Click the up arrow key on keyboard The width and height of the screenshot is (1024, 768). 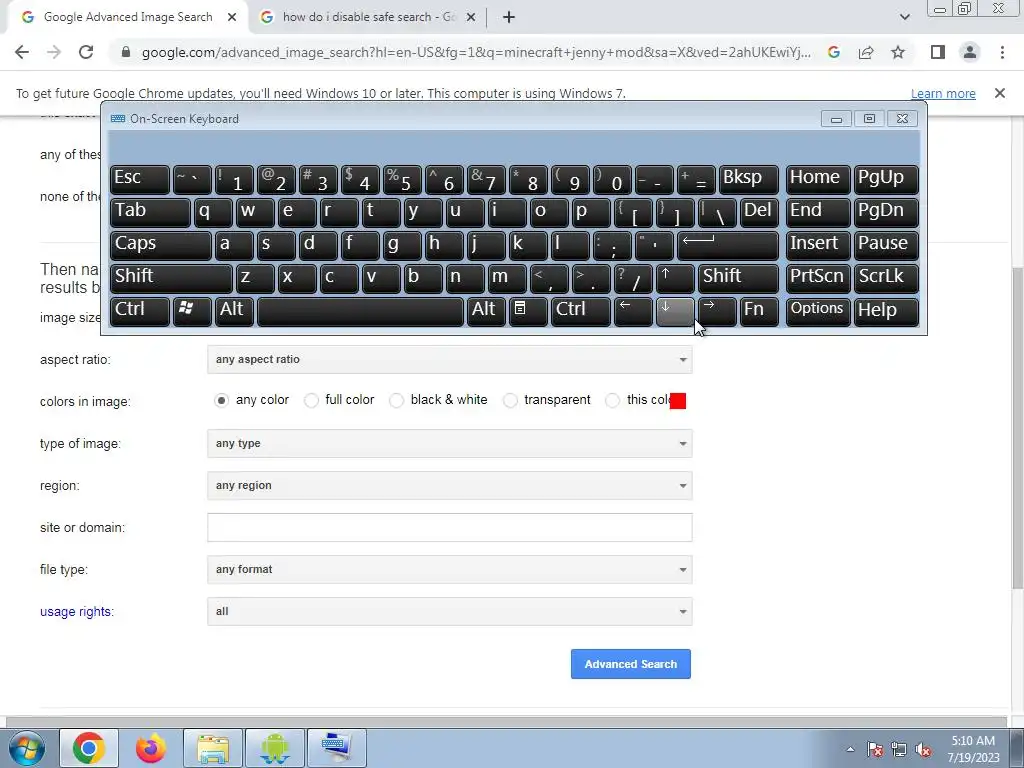point(675,278)
